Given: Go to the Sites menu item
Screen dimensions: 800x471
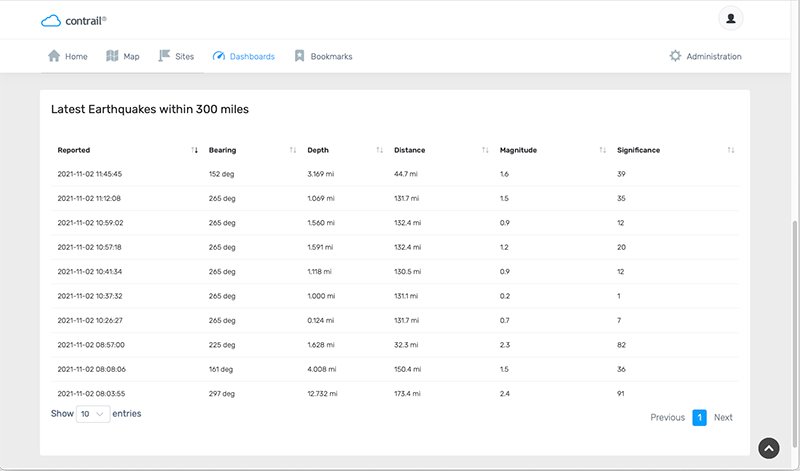Looking at the screenshot, I should [x=184, y=57].
